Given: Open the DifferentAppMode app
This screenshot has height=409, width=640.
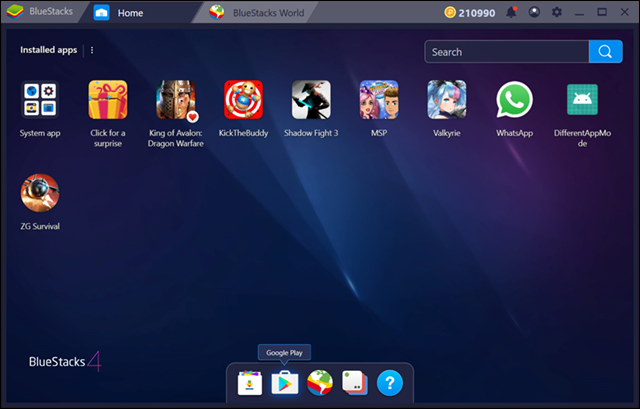Looking at the screenshot, I should point(582,100).
